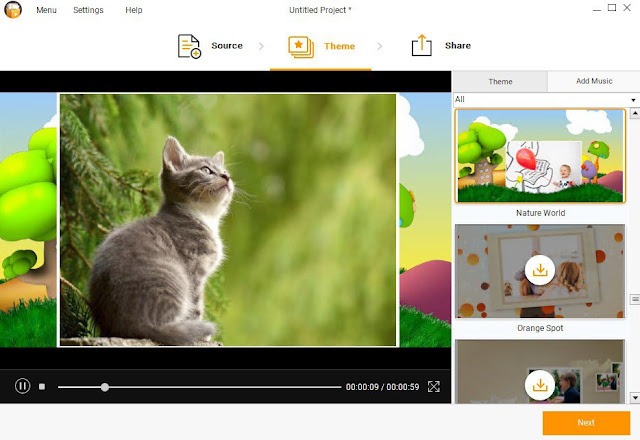Image resolution: width=640 pixels, height=440 pixels.
Task: Click theme list scroll up arrow
Action: point(635,113)
